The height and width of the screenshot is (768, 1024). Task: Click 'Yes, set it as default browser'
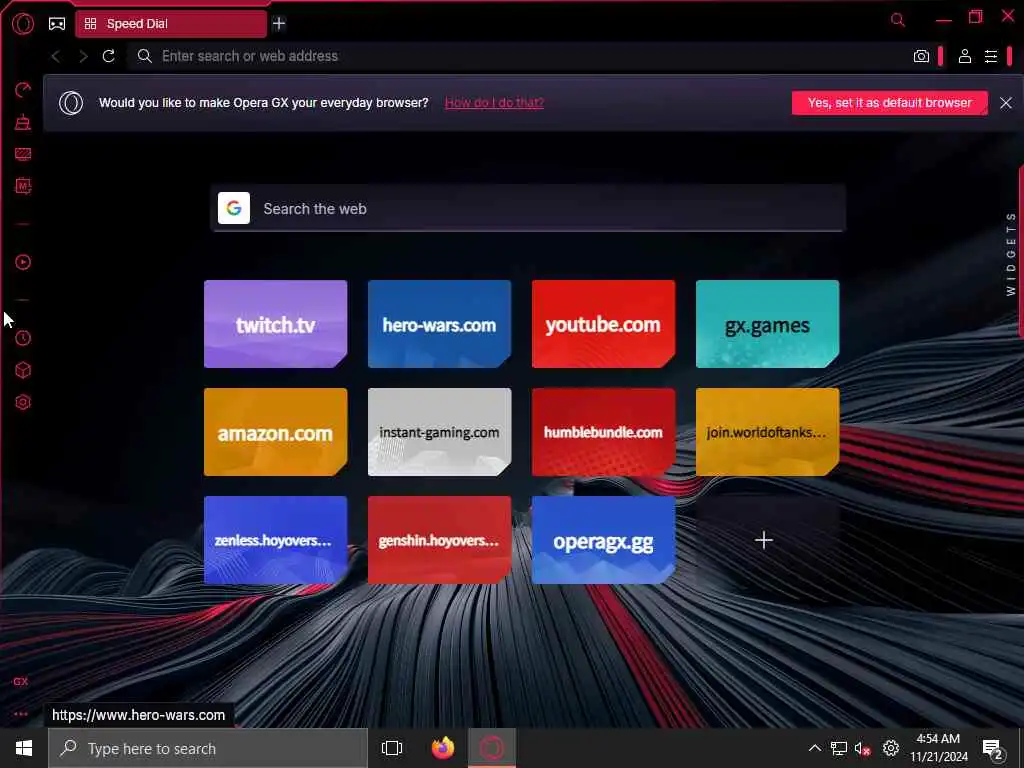click(x=889, y=103)
